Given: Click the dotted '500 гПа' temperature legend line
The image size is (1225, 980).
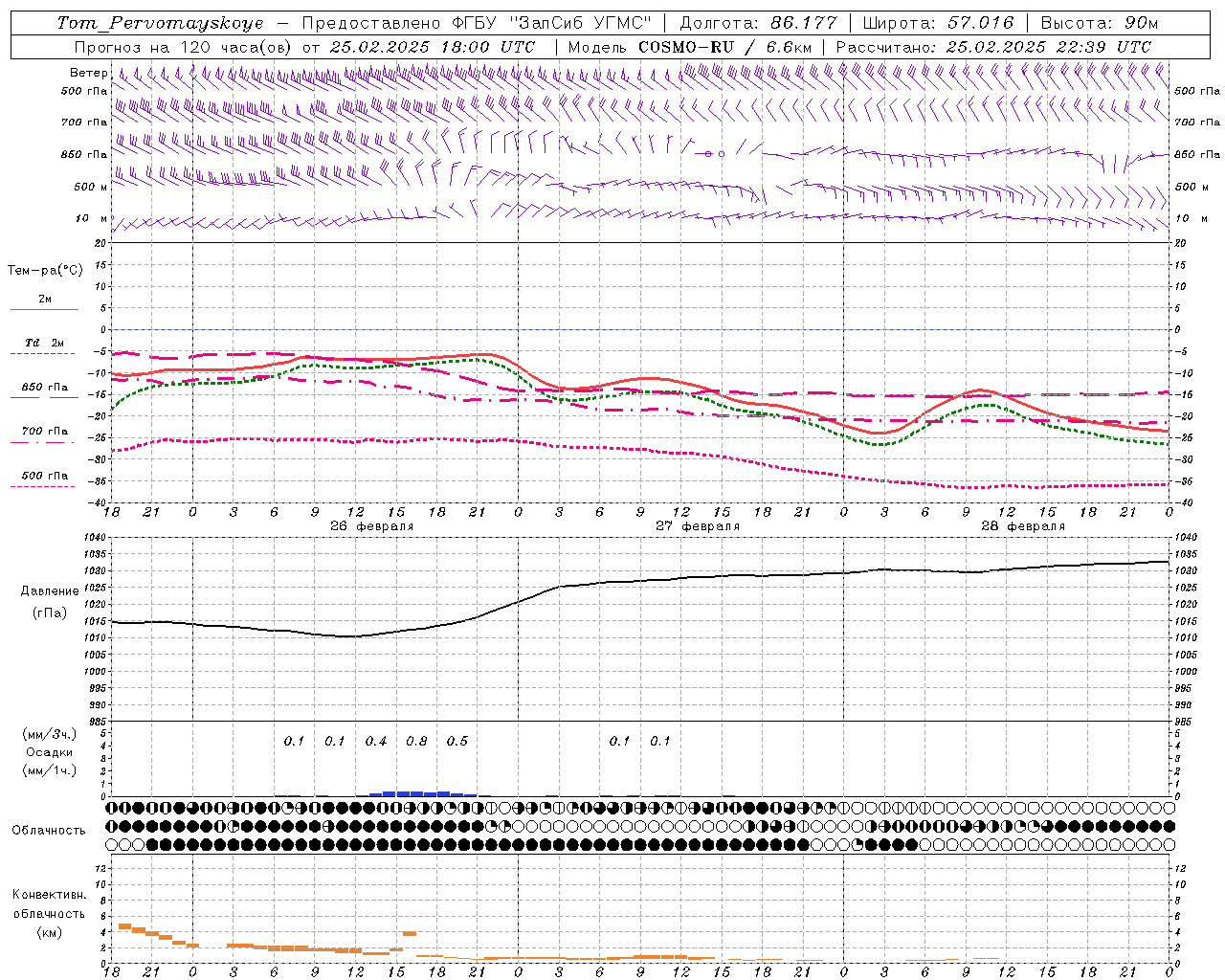Looking at the screenshot, I should tap(43, 487).
